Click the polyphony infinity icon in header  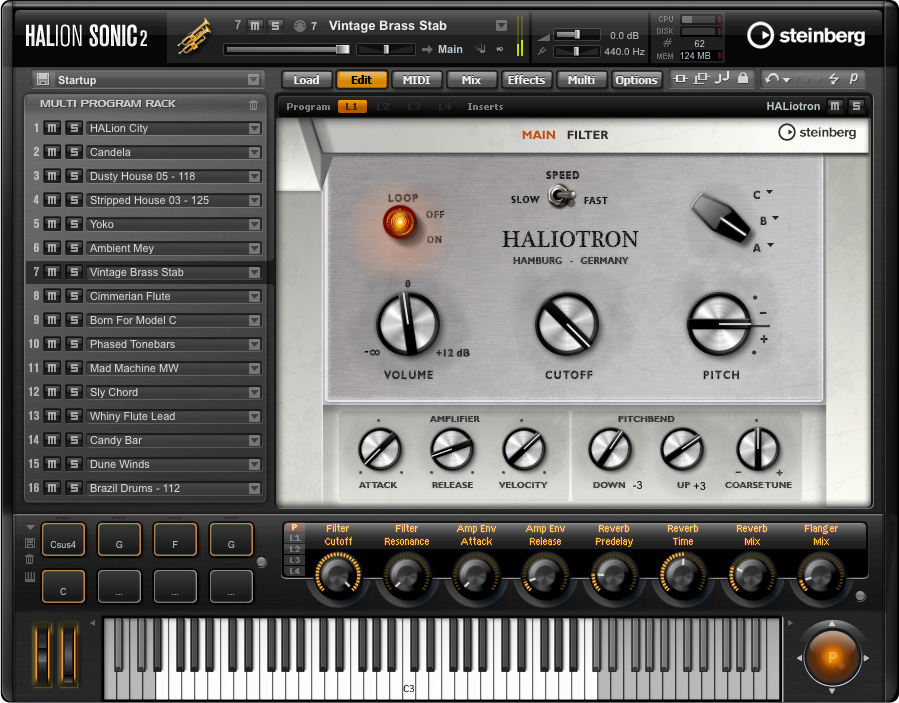(499, 49)
